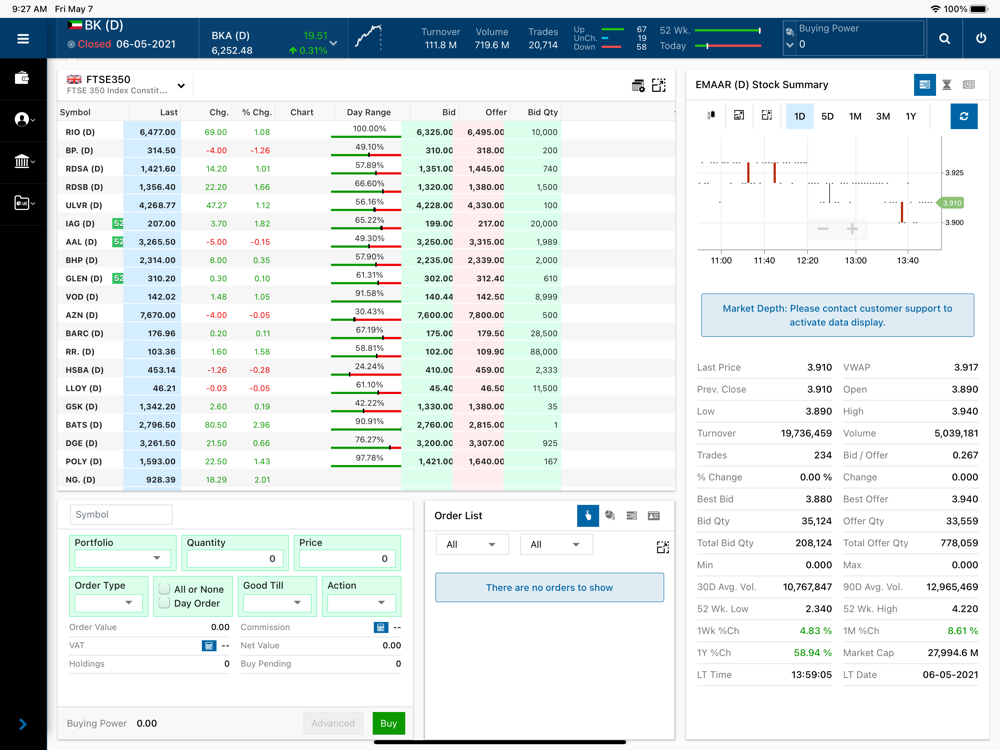
Task: Sort table by Bid Qty column header
Action: click(x=543, y=112)
